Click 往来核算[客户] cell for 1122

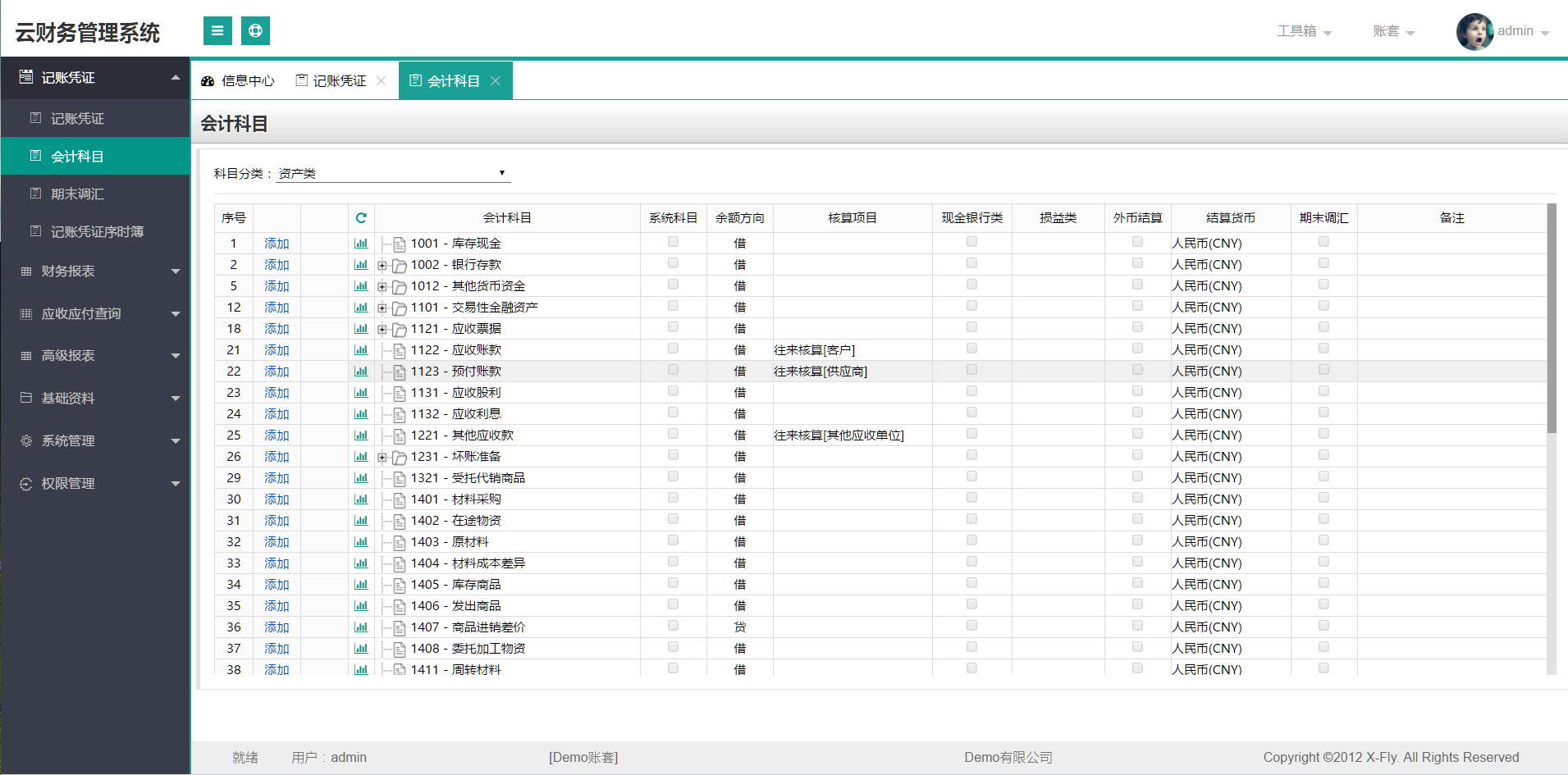pyautogui.click(x=853, y=350)
